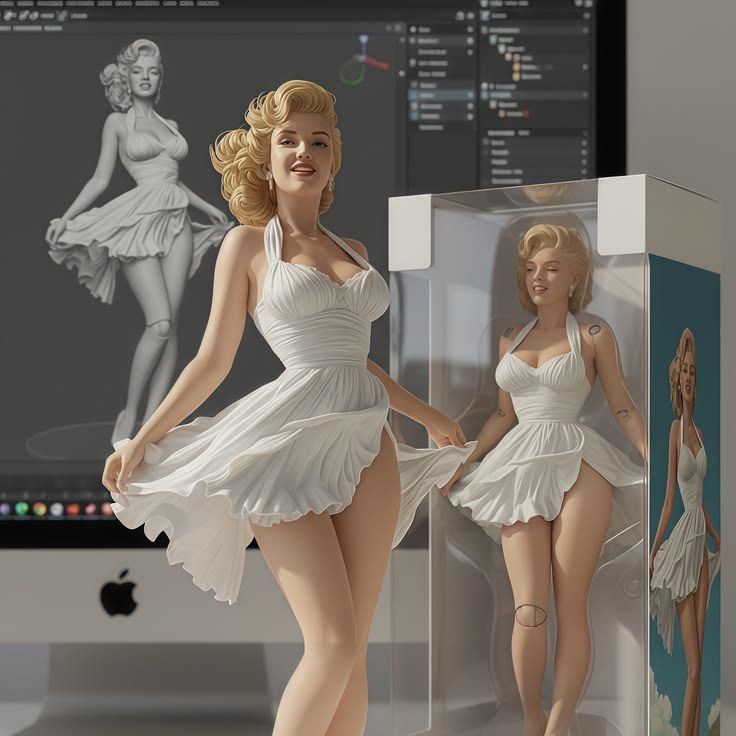Select the blue highlighted row in the middle panel list
736x736 pixels.
(442, 95)
